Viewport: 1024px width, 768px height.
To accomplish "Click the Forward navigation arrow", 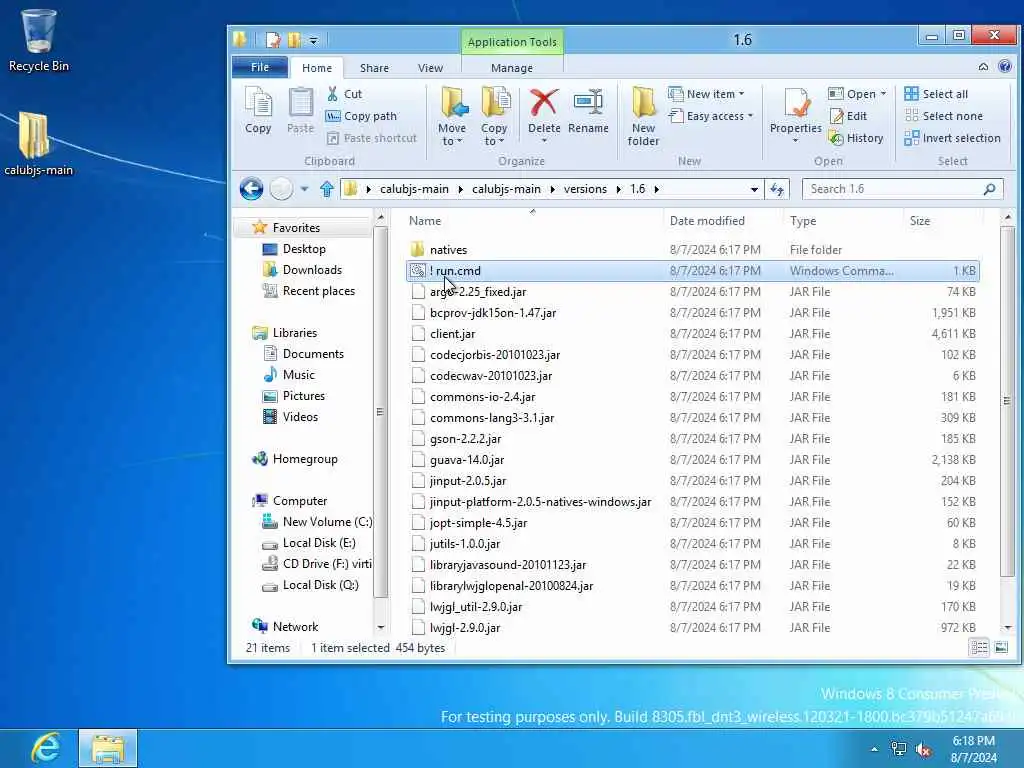I will [x=281, y=189].
